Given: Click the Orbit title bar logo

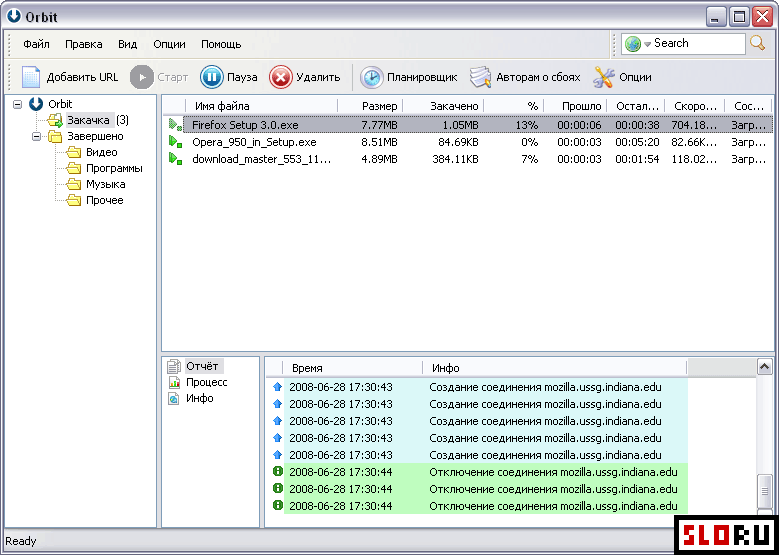Looking at the screenshot, I should coord(14,16).
